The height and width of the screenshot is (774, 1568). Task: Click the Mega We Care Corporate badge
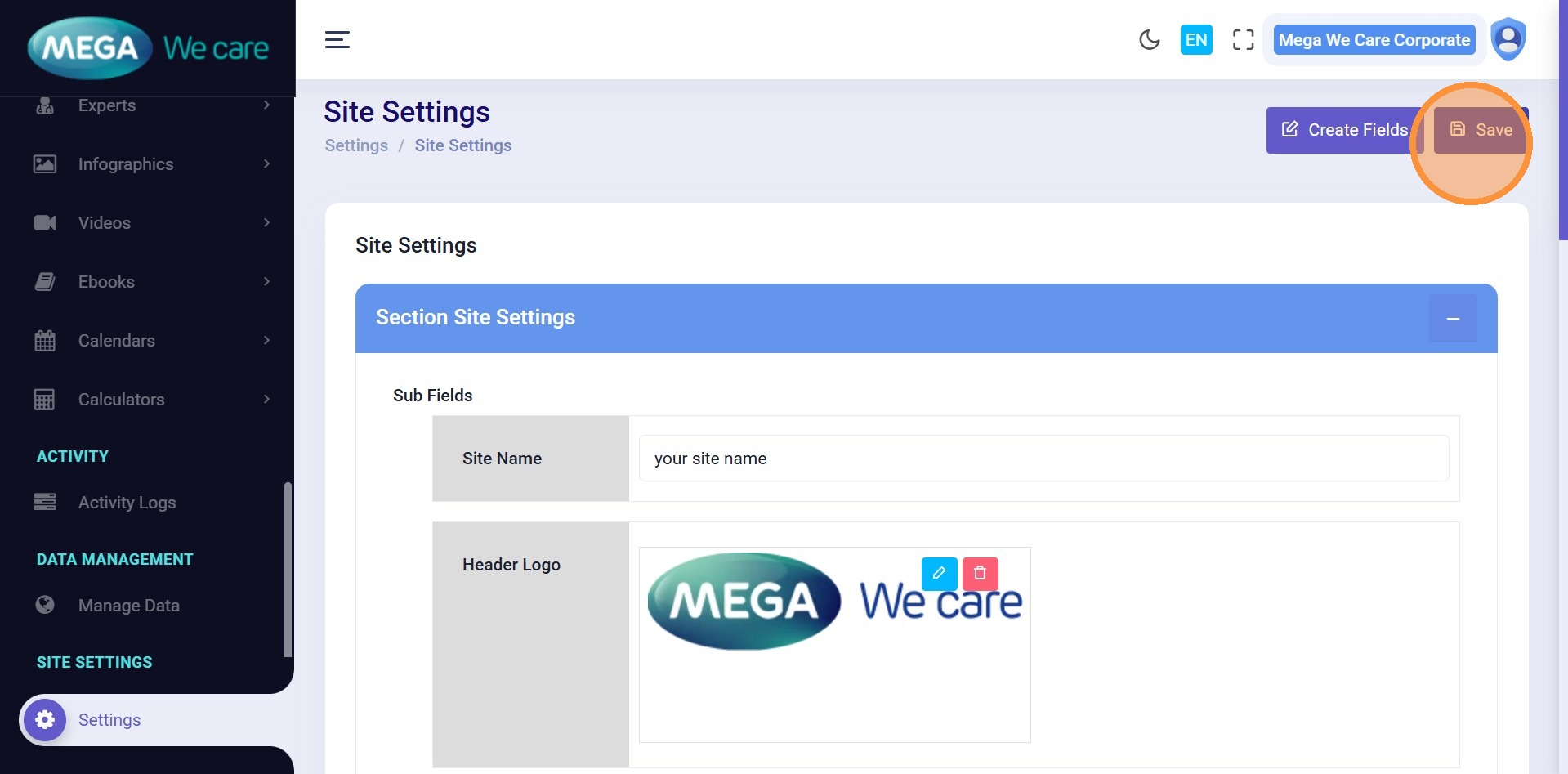1374,40
